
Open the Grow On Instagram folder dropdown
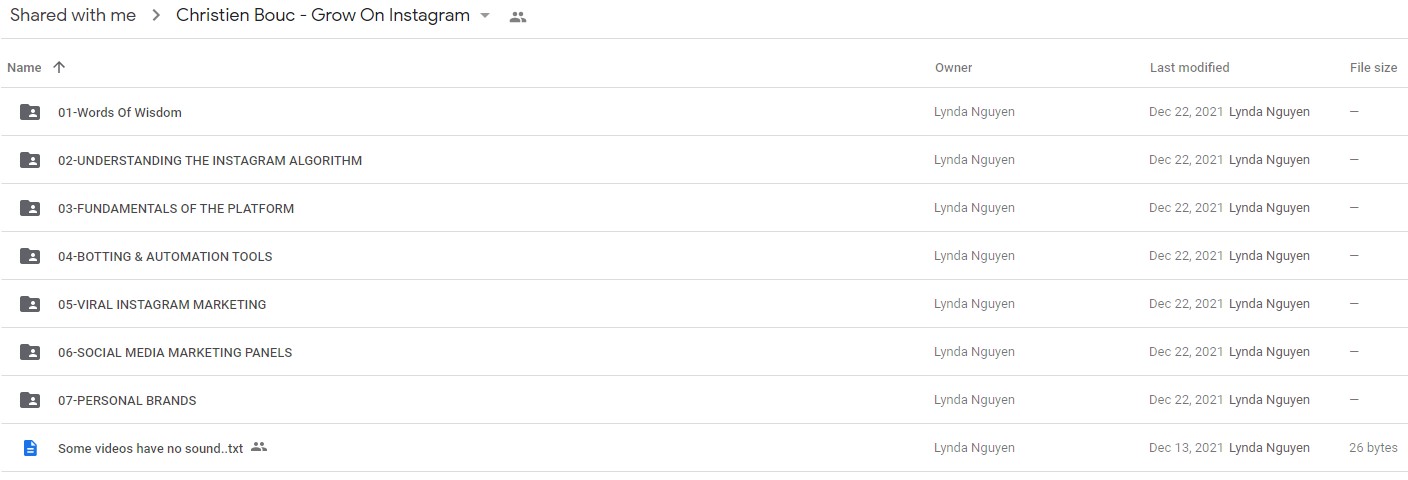click(x=485, y=16)
